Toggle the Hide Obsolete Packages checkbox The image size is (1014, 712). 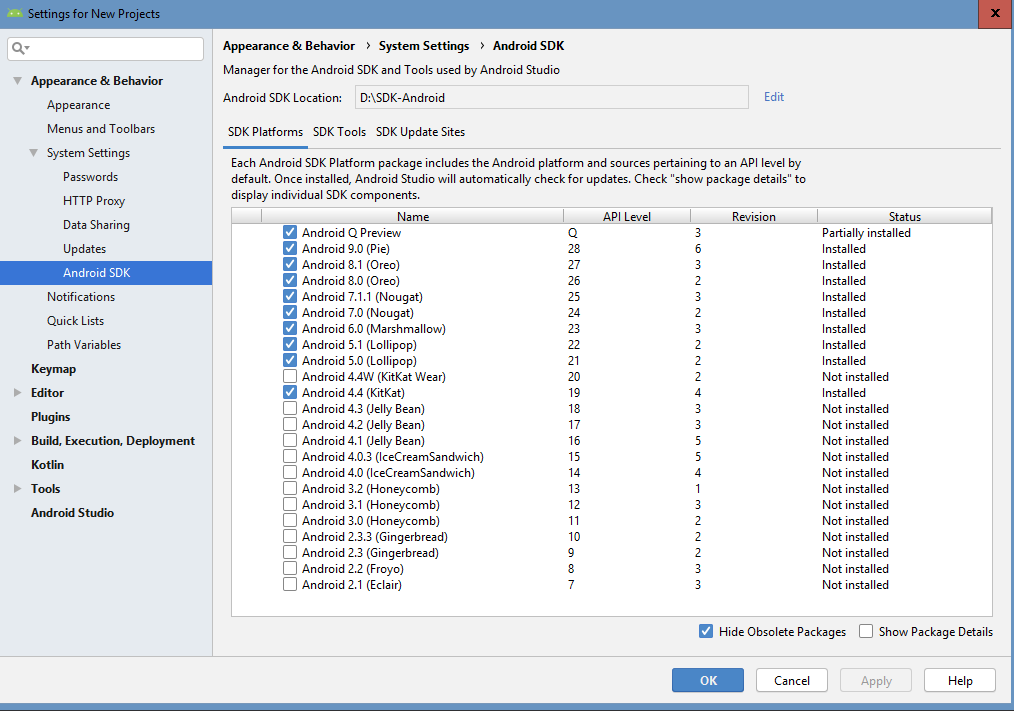click(x=707, y=632)
